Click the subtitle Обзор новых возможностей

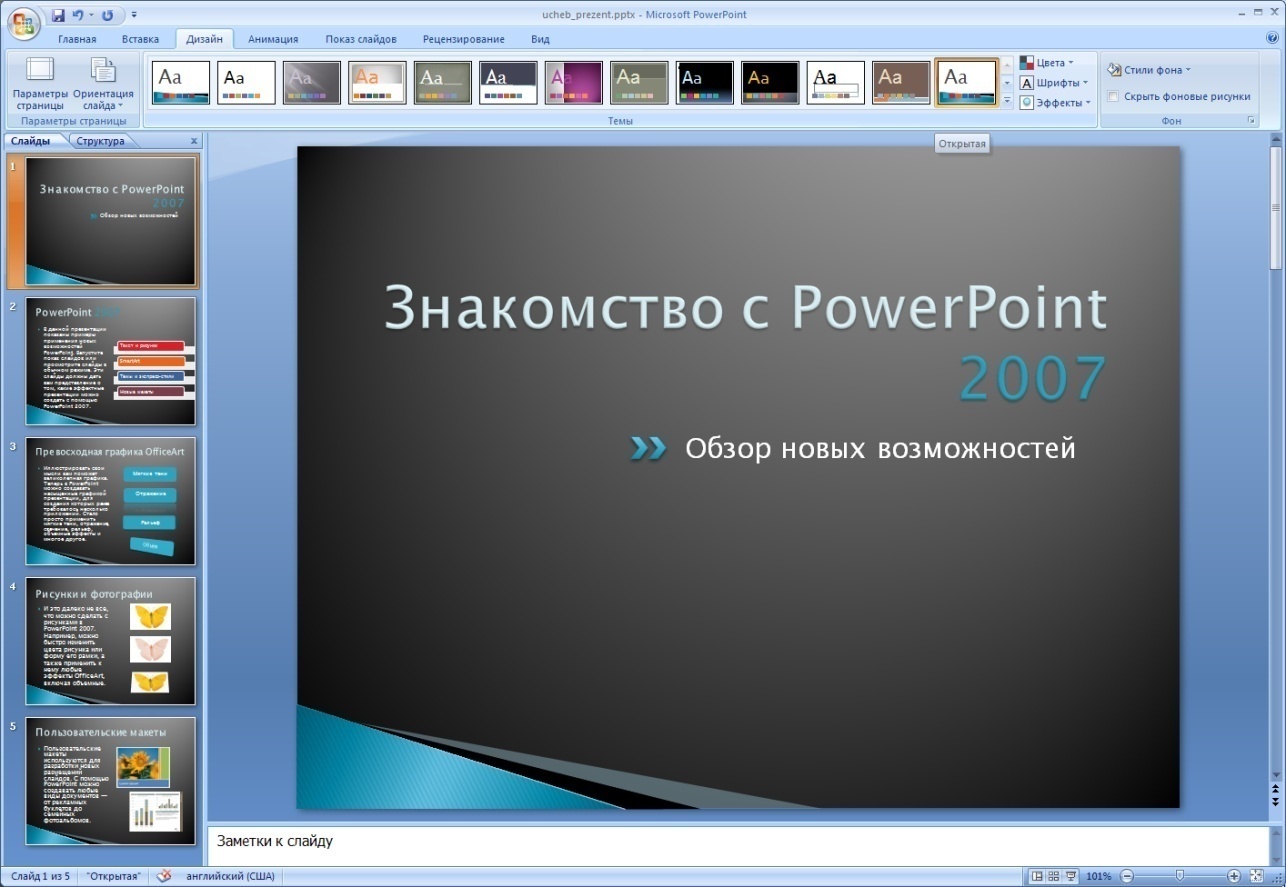[880, 448]
